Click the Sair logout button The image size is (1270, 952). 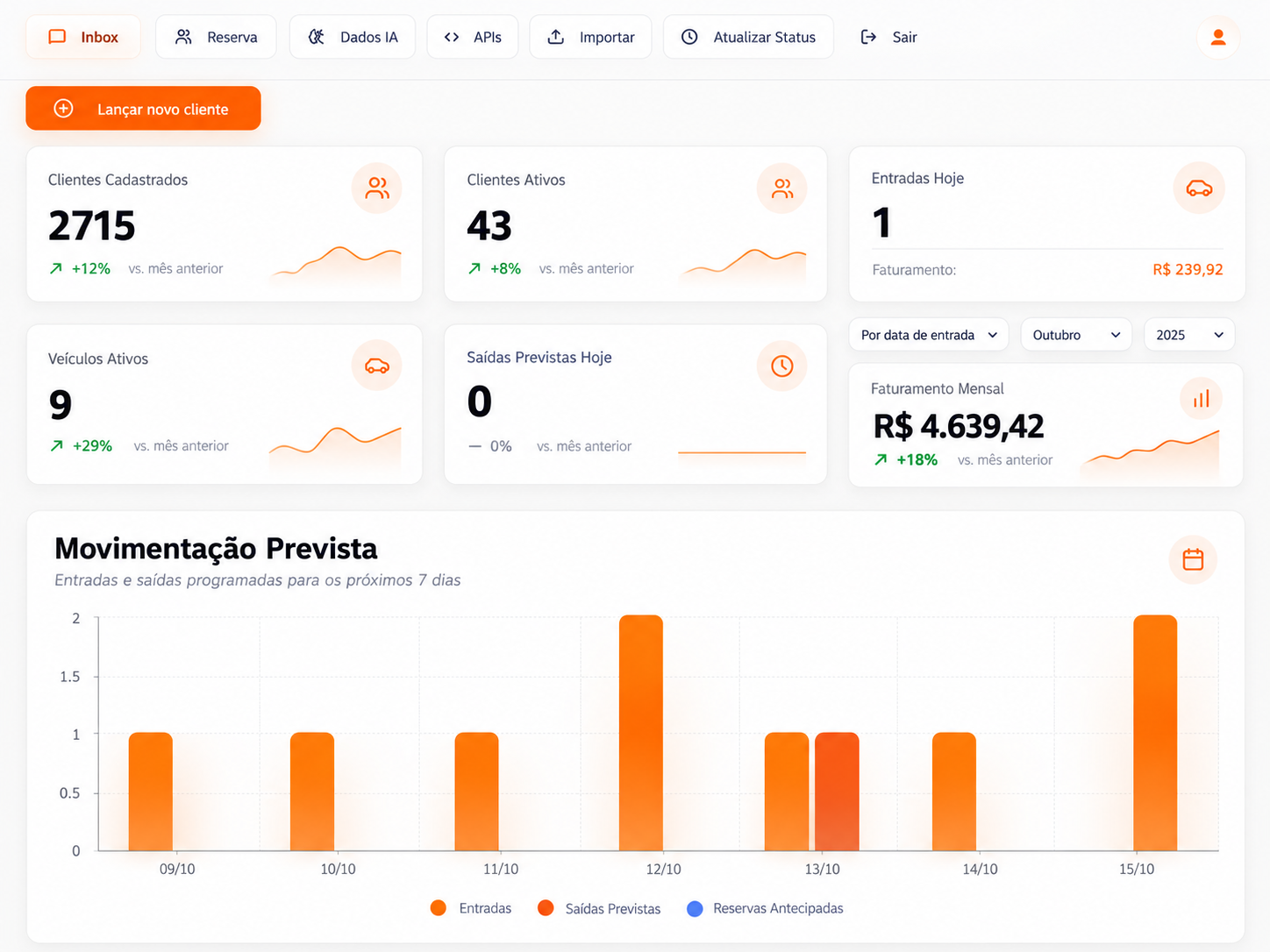tap(888, 37)
